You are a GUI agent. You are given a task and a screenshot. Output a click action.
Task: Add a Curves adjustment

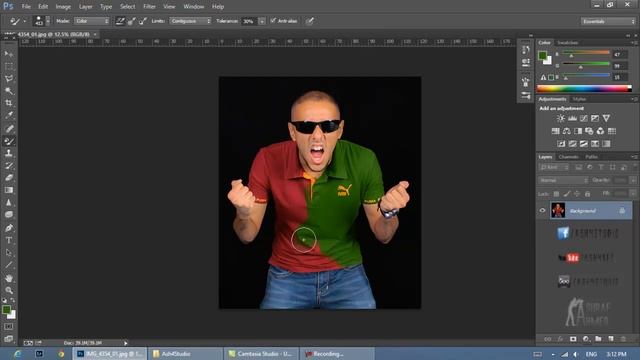coord(584,118)
